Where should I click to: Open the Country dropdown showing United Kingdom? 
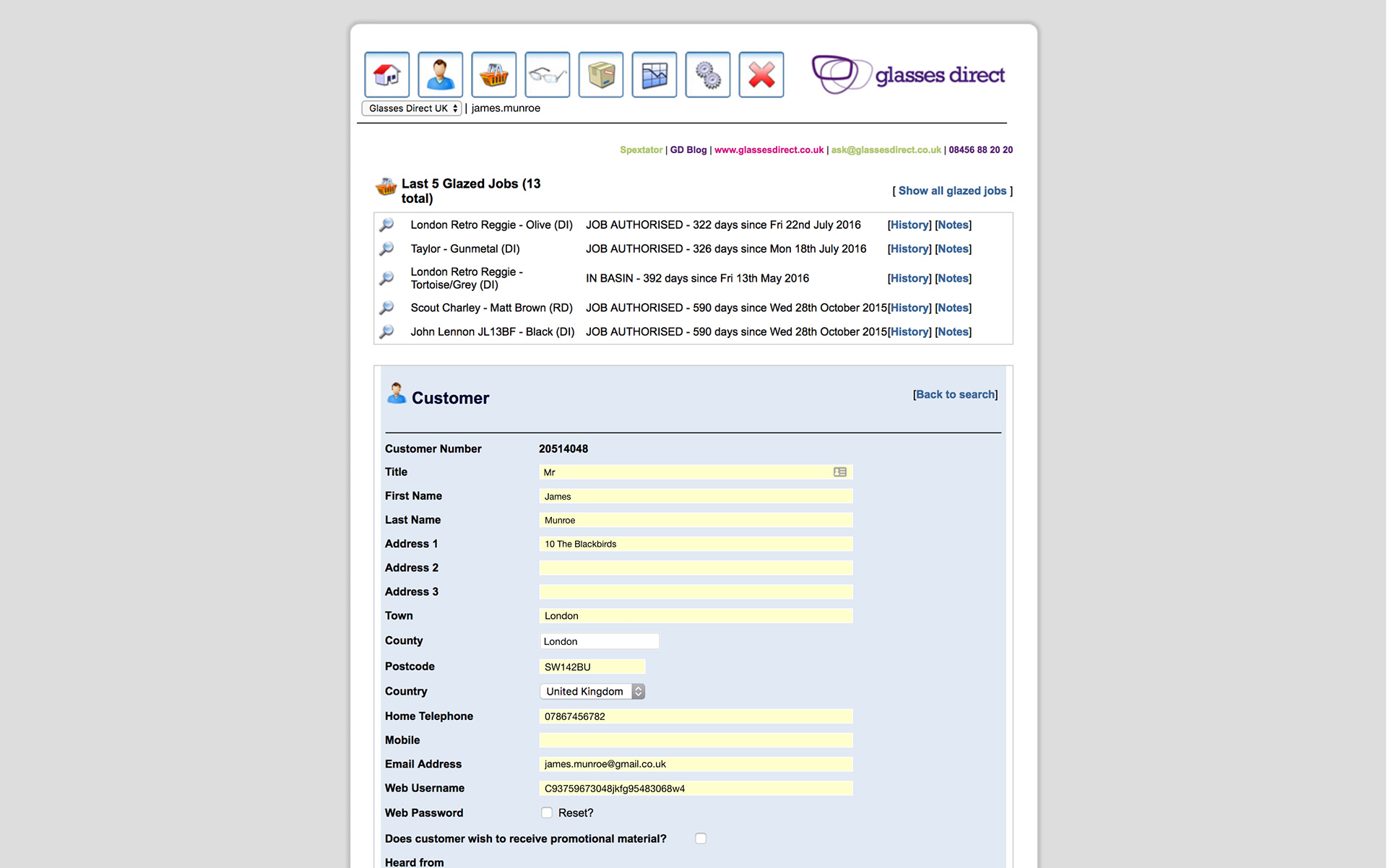pos(592,691)
